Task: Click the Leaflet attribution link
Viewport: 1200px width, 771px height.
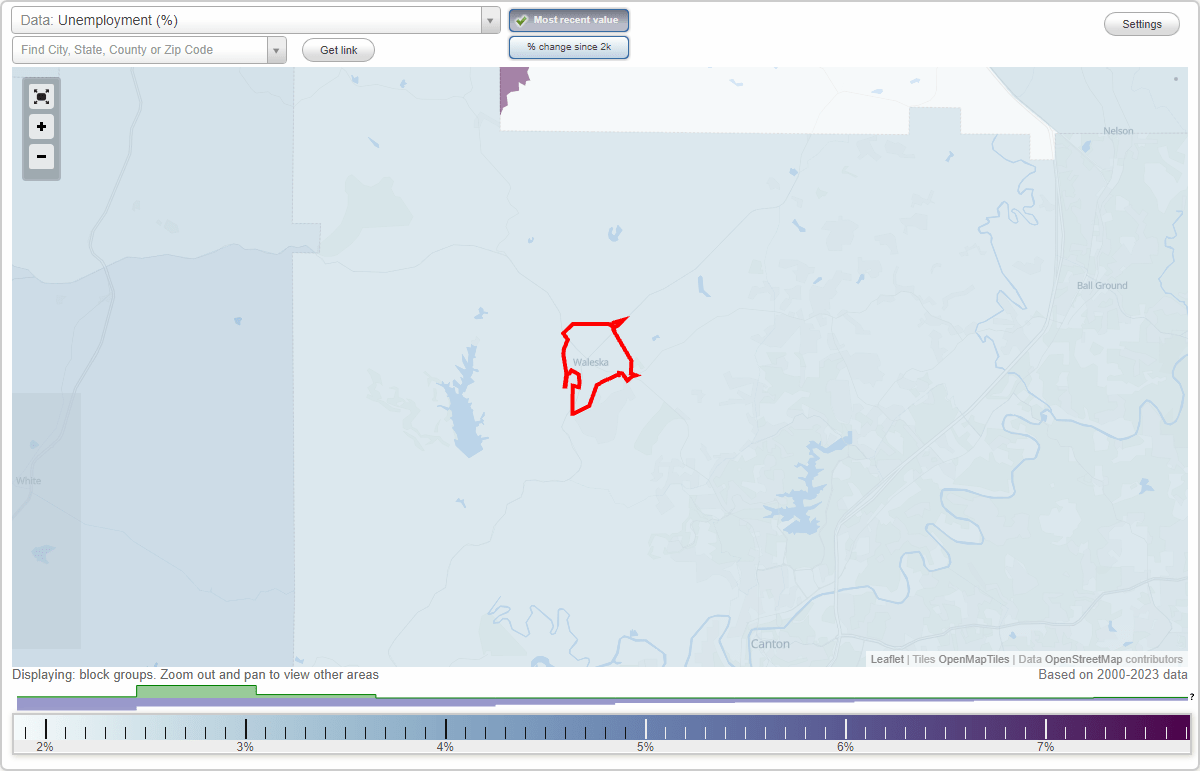Action: coord(887,659)
